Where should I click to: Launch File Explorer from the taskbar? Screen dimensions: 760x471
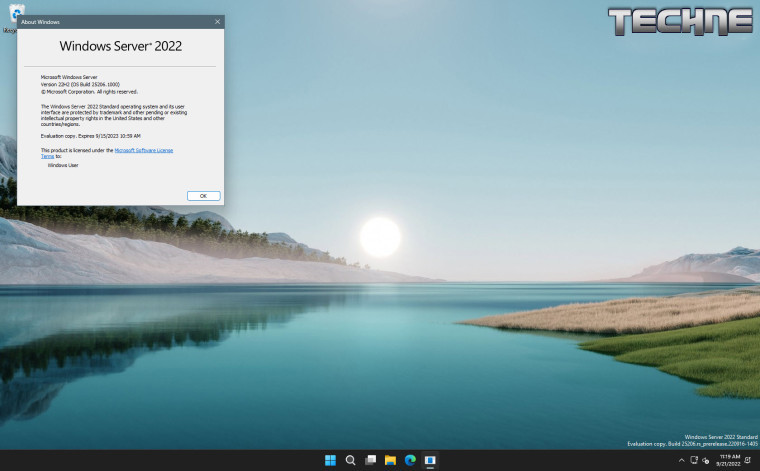(x=390, y=460)
